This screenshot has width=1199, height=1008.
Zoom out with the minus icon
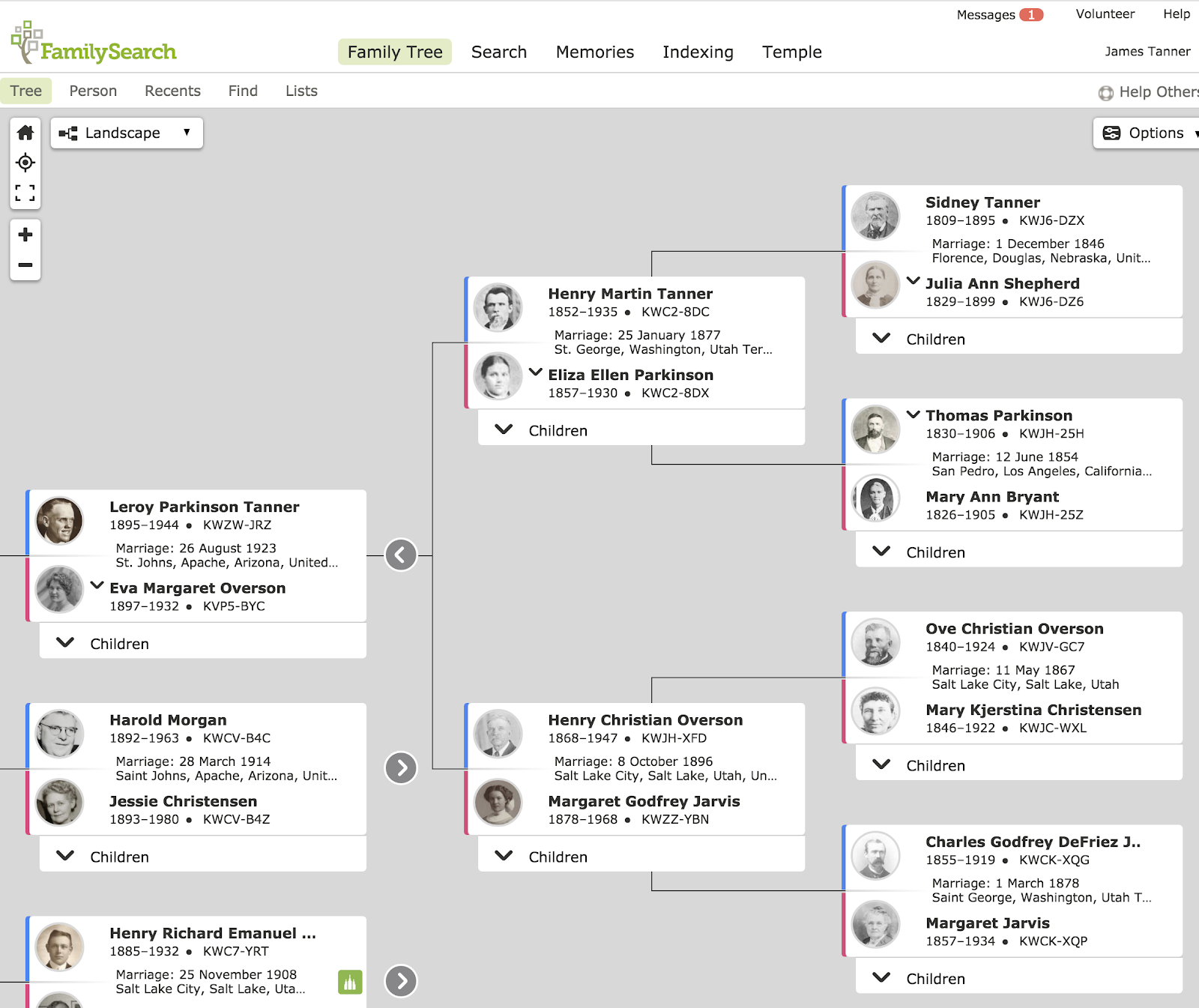(x=25, y=265)
